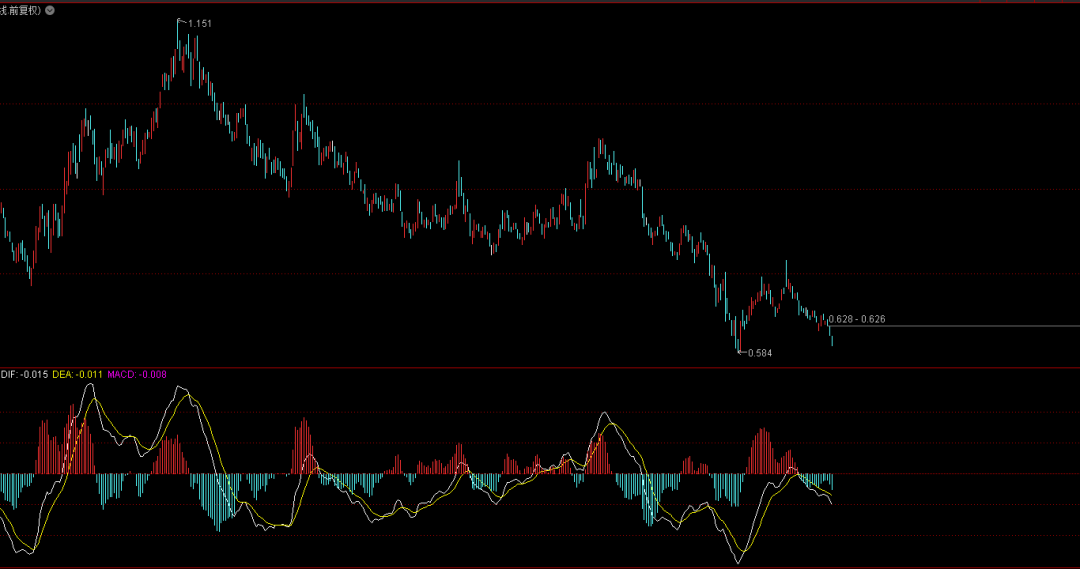
Task: Click the 0.628 - 0.626 price label
Action: click(857, 319)
